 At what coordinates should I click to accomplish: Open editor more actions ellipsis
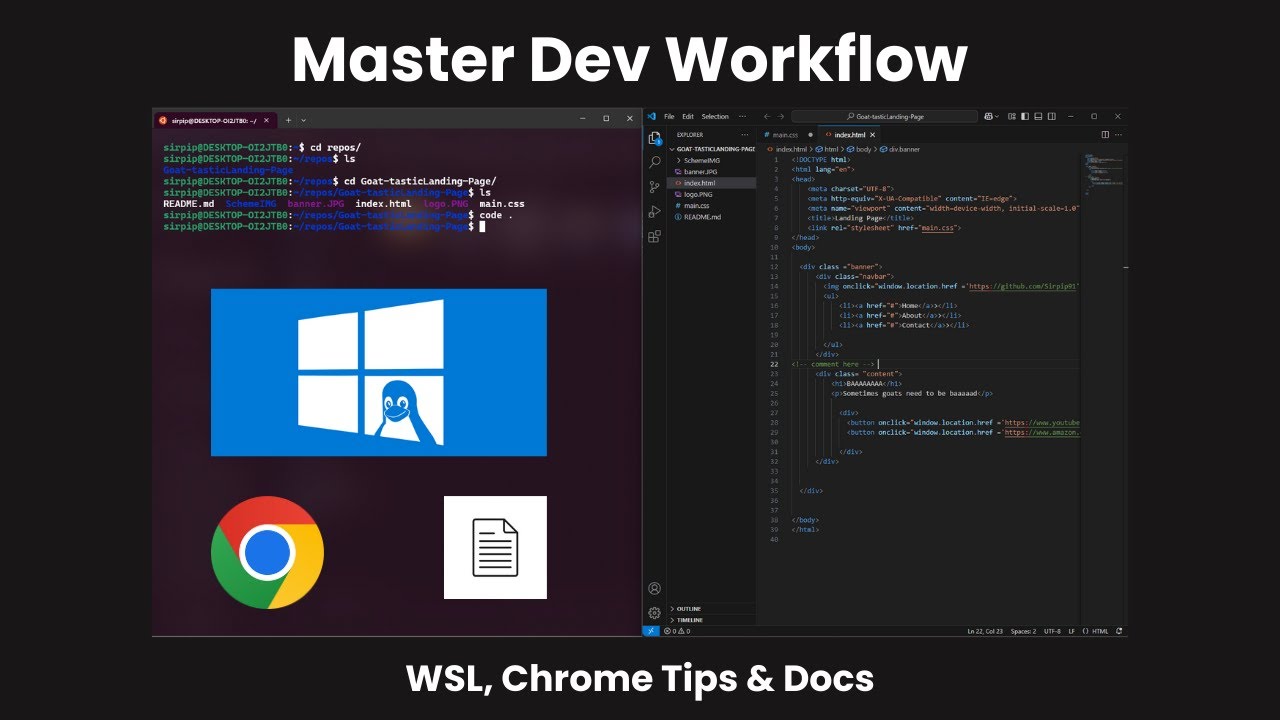pyautogui.click(x=1119, y=134)
